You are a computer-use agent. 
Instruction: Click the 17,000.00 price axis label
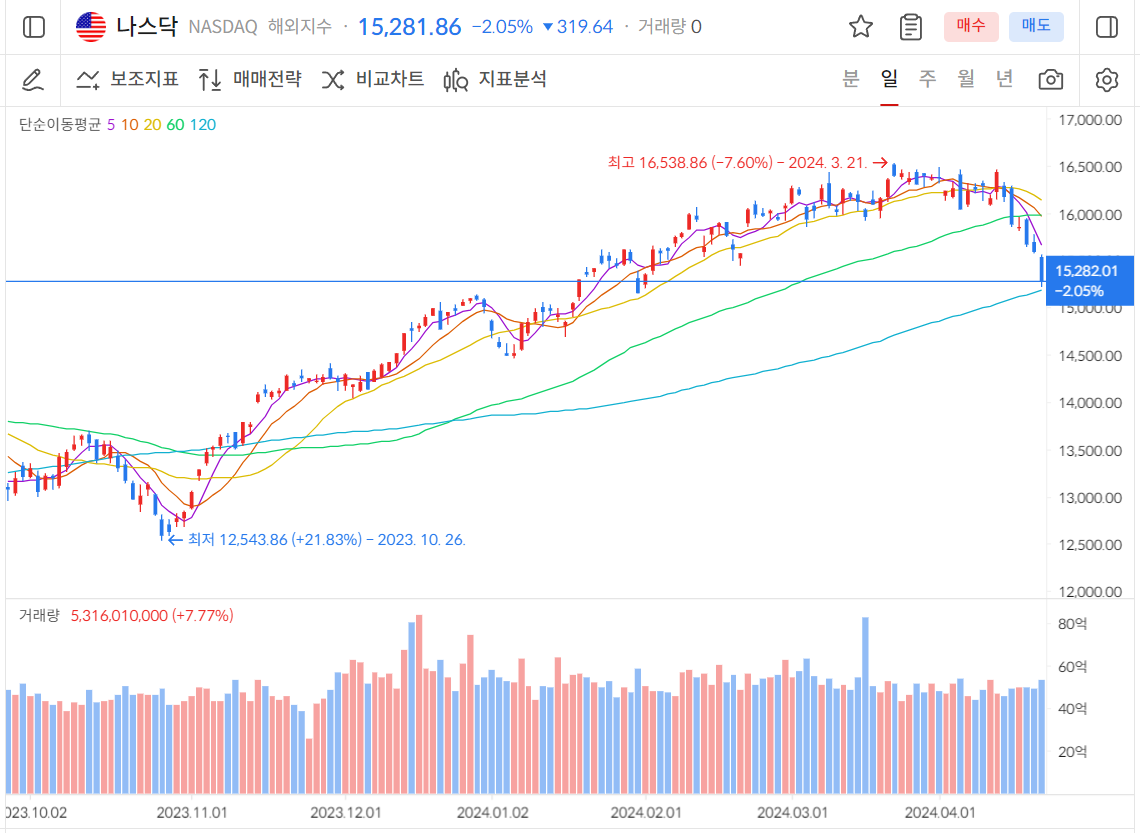[1090, 120]
